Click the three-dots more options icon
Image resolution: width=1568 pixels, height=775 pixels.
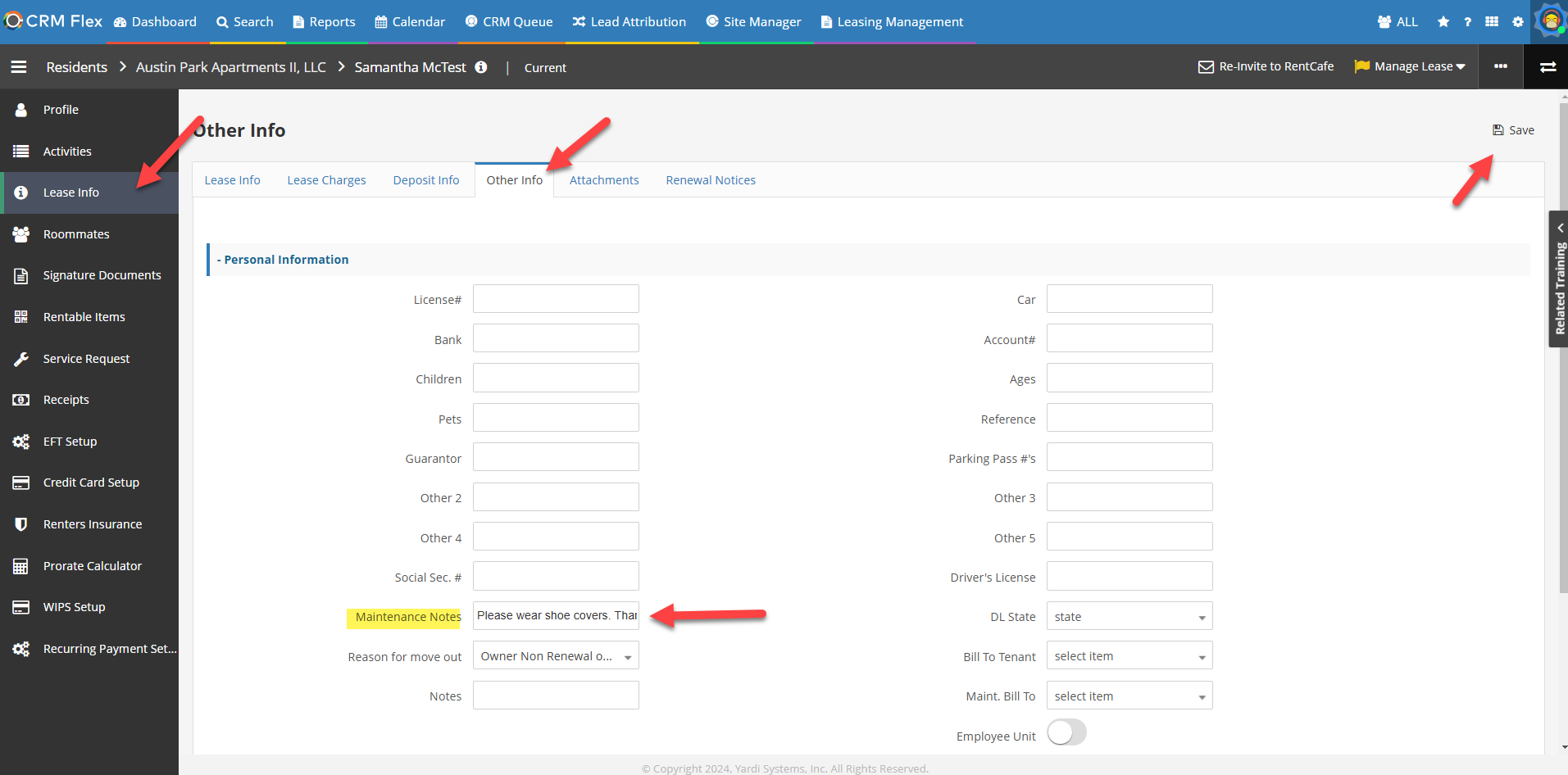click(1501, 66)
